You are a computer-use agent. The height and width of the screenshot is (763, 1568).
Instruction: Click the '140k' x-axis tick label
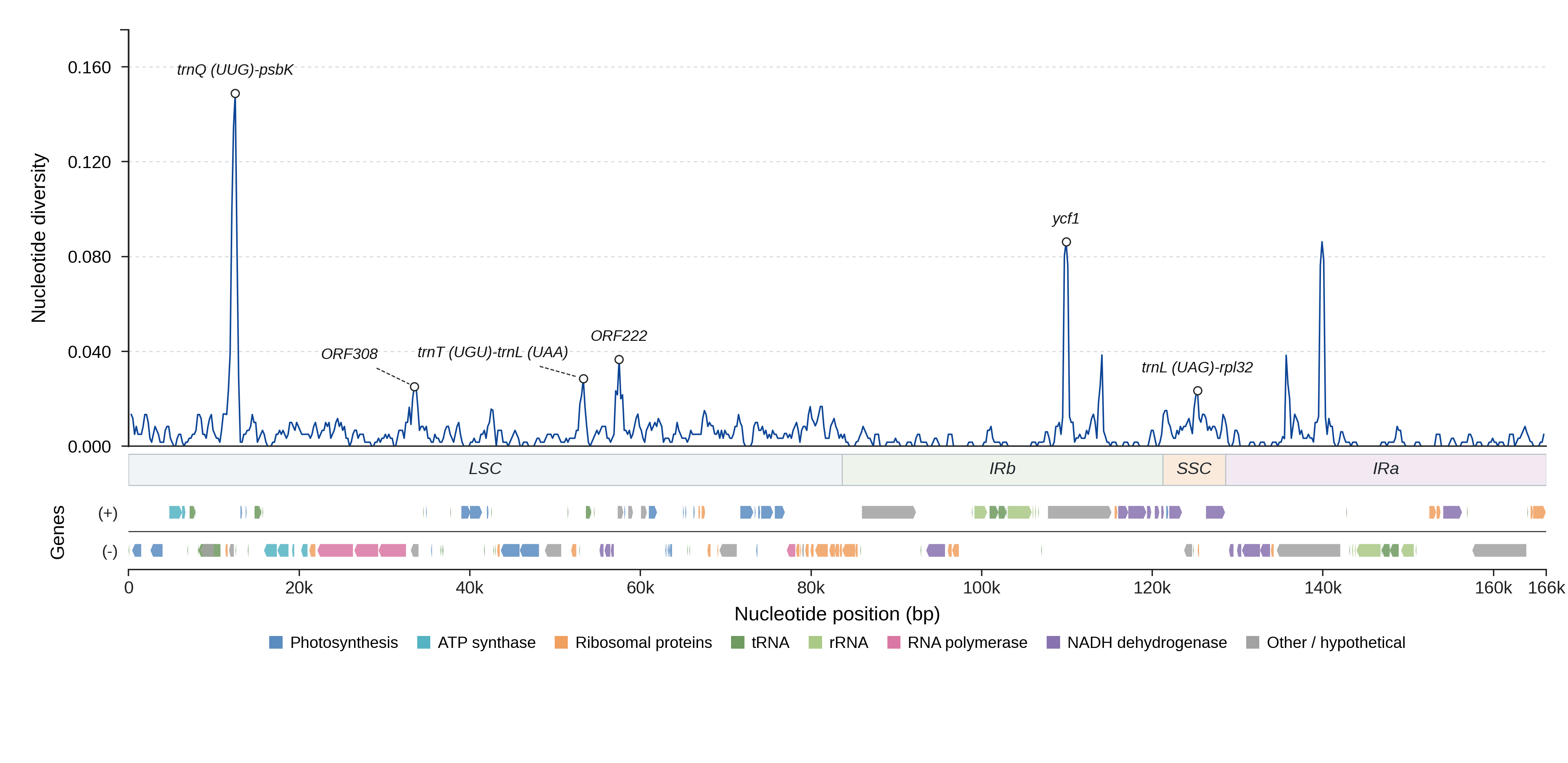coord(1323,588)
